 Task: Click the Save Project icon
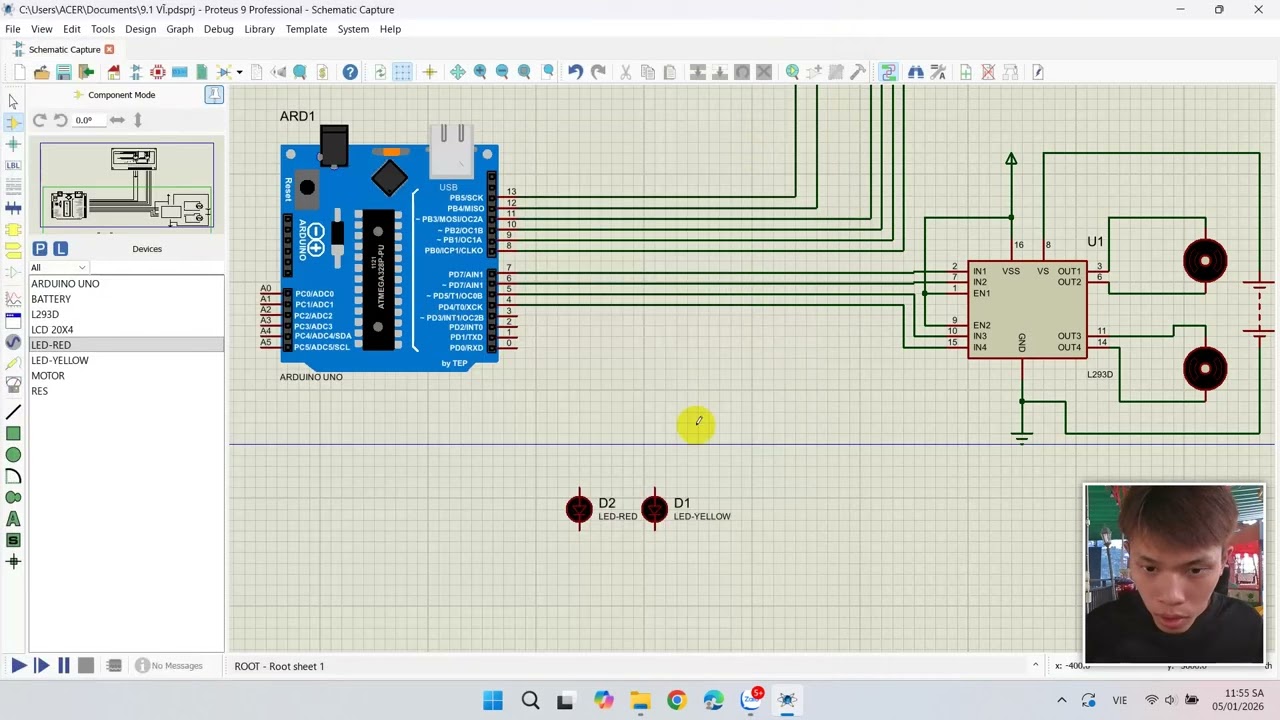63,72
